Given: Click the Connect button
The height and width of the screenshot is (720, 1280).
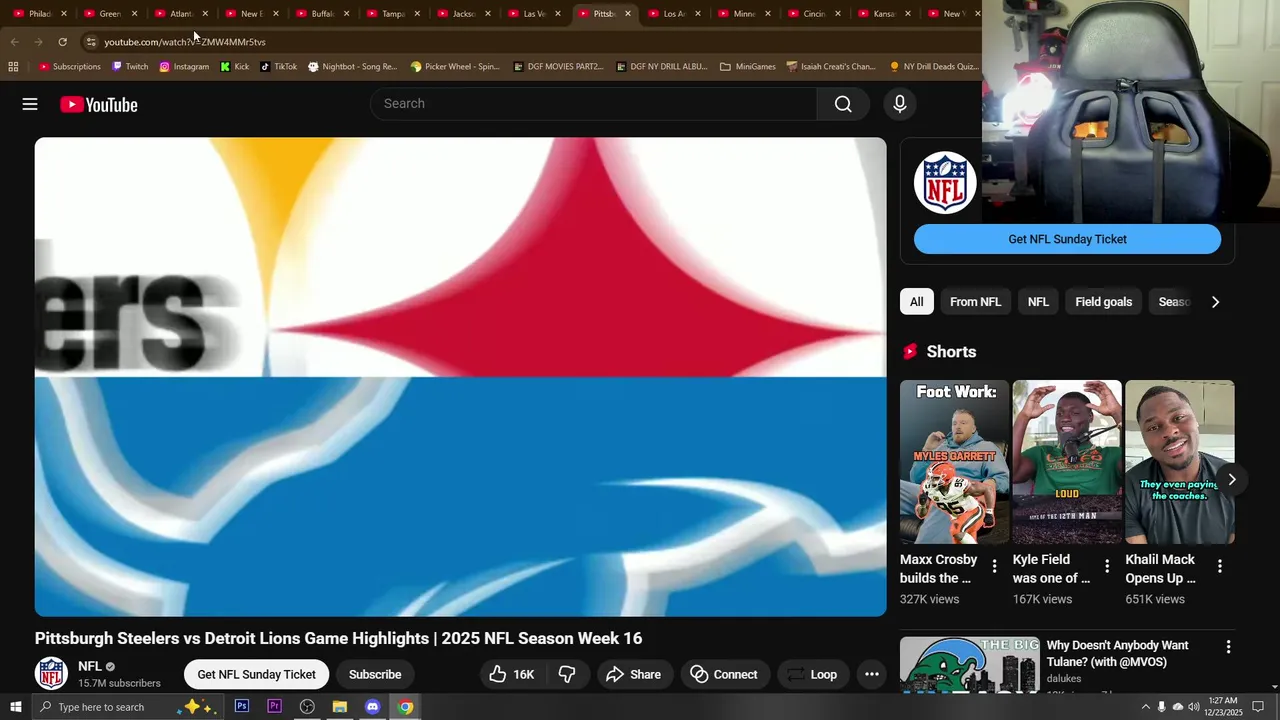Looking at the screenshot, I should point(724,674).
